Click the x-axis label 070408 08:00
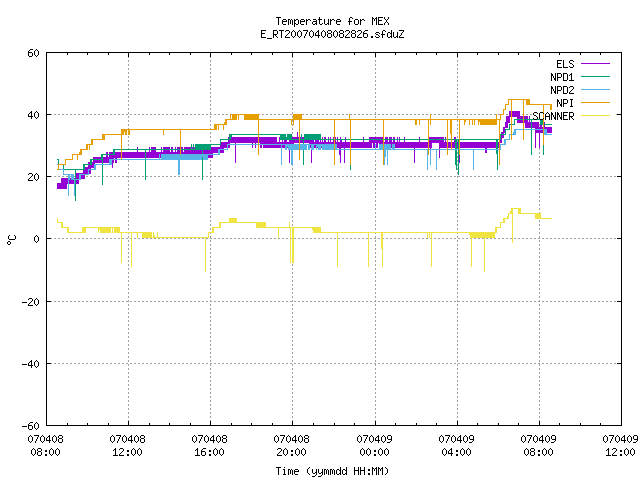This screenshot has width=640, height=480. click(46, 446)
